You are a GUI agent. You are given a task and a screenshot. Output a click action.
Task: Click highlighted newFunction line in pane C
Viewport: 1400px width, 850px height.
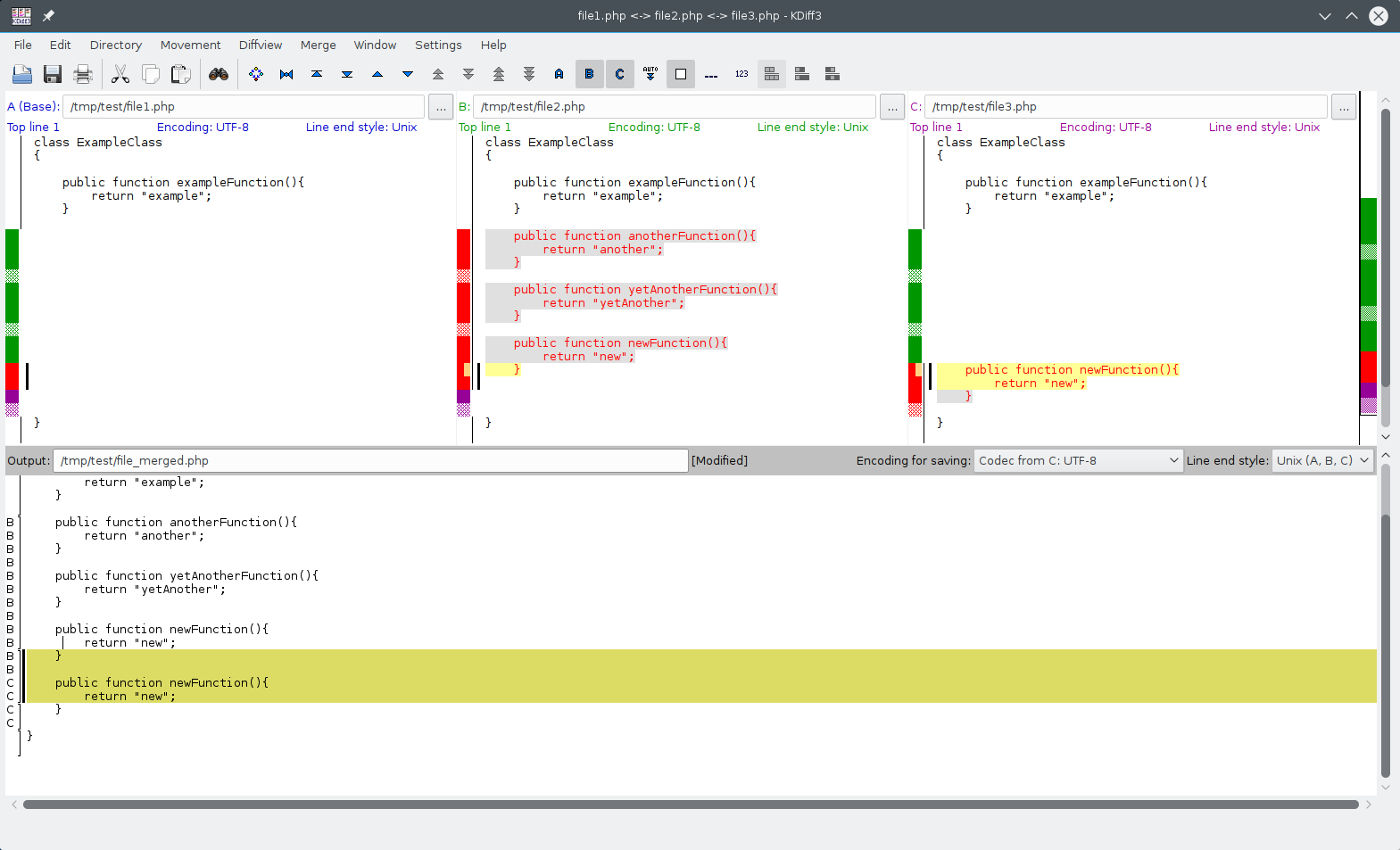tap(1072, 370)
